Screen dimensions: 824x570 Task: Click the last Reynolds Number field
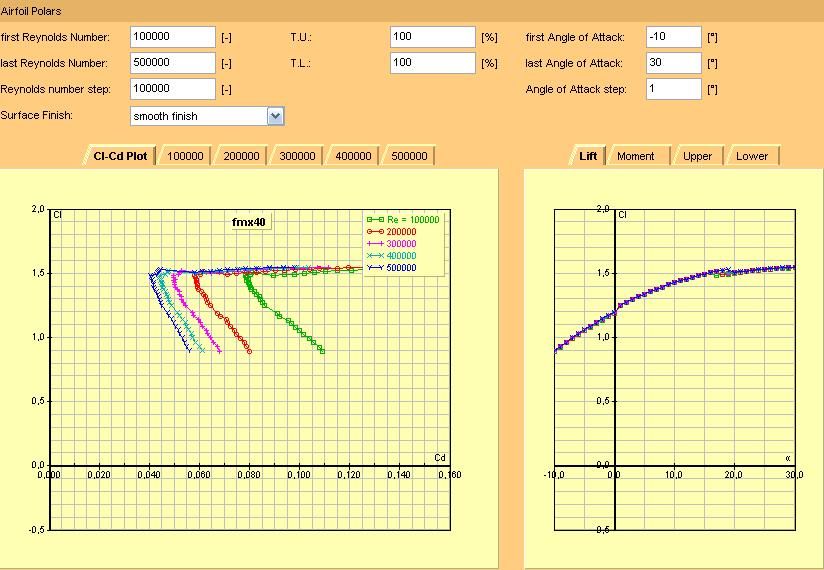coord(173,63)
